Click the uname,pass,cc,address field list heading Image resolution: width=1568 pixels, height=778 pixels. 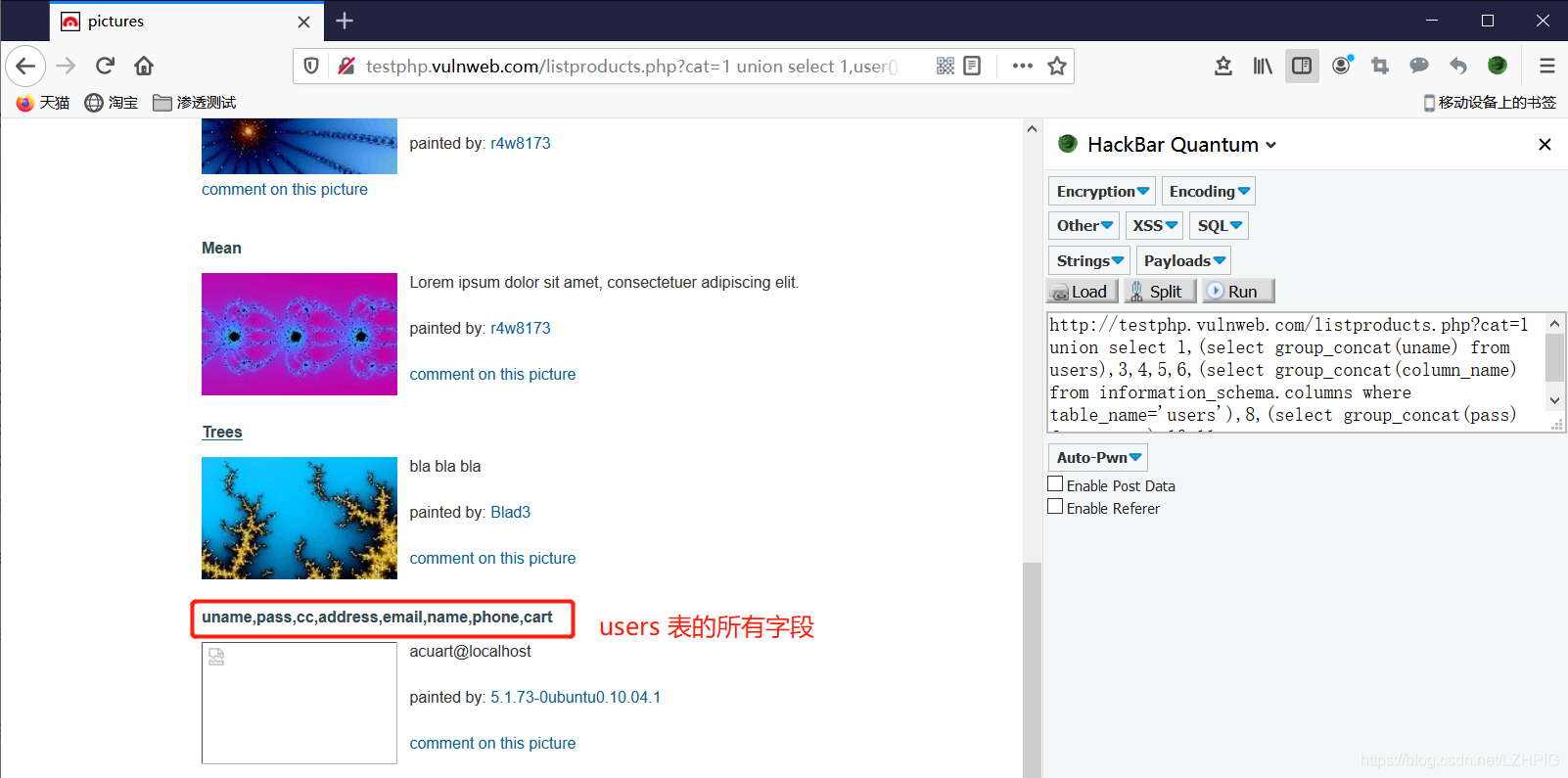coord(377,617)
